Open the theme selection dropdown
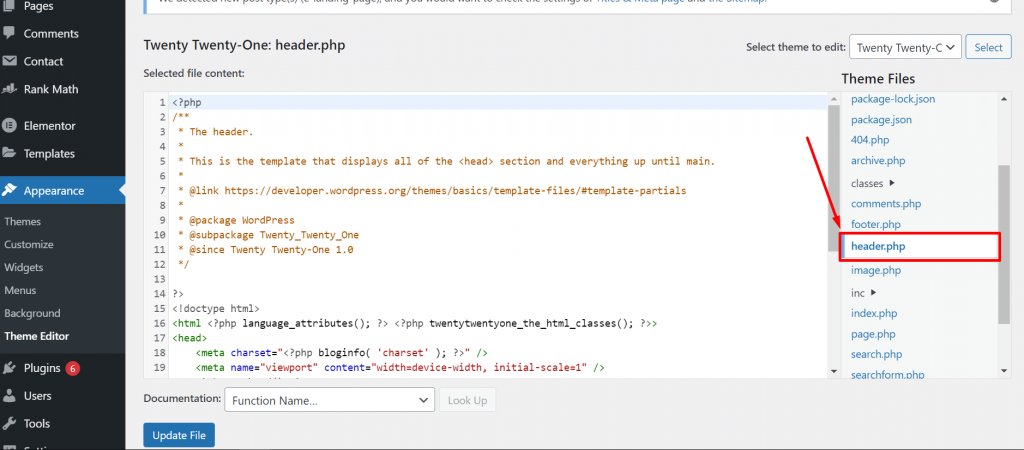This screenshot has width=1024, height=450. (x=905, y=47)
